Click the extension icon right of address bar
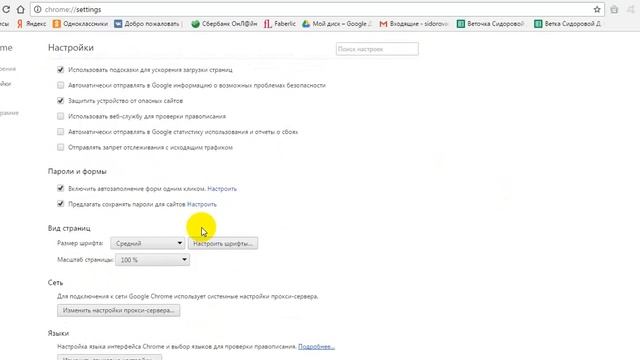This screenshot has height=360, width=640. pos(614,9)
